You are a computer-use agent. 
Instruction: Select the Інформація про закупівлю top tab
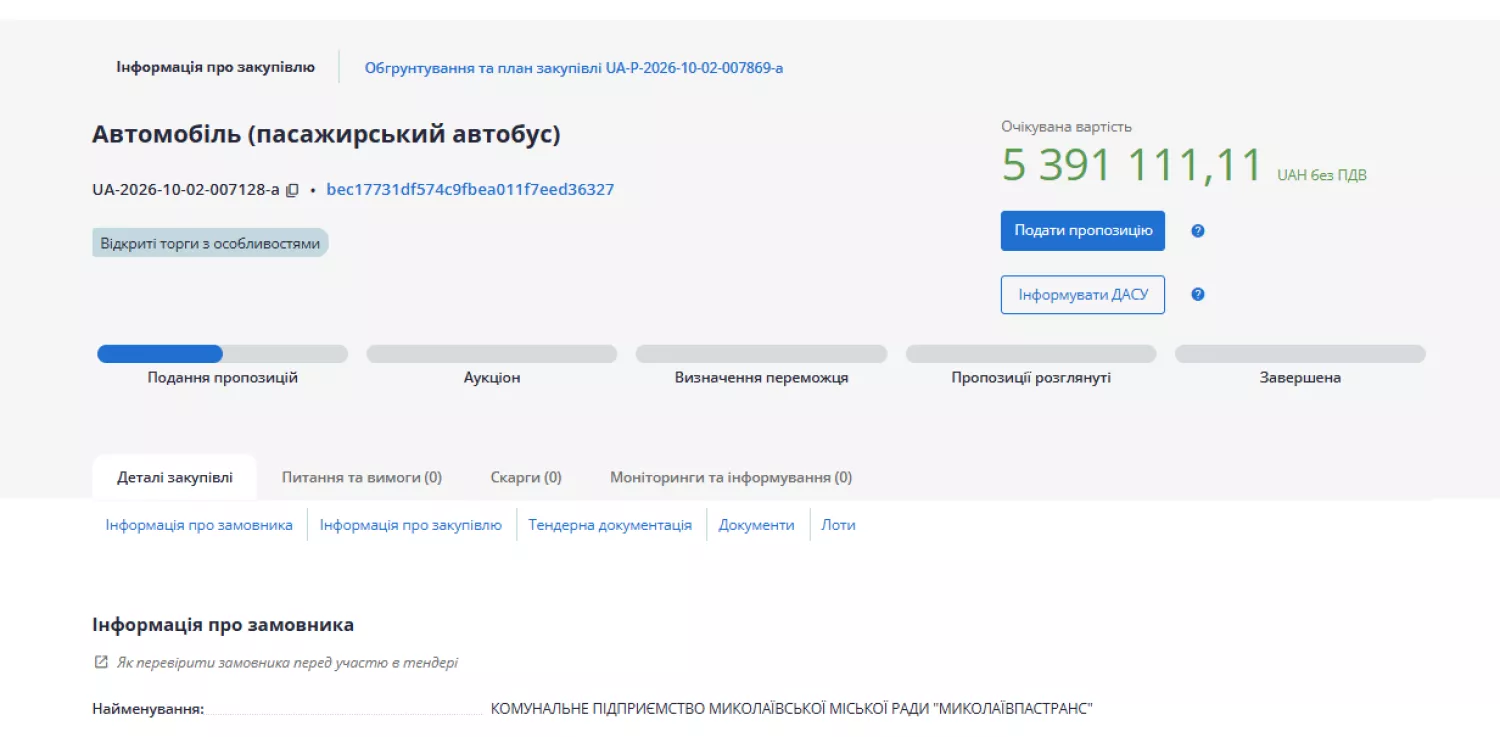(215, 67)
